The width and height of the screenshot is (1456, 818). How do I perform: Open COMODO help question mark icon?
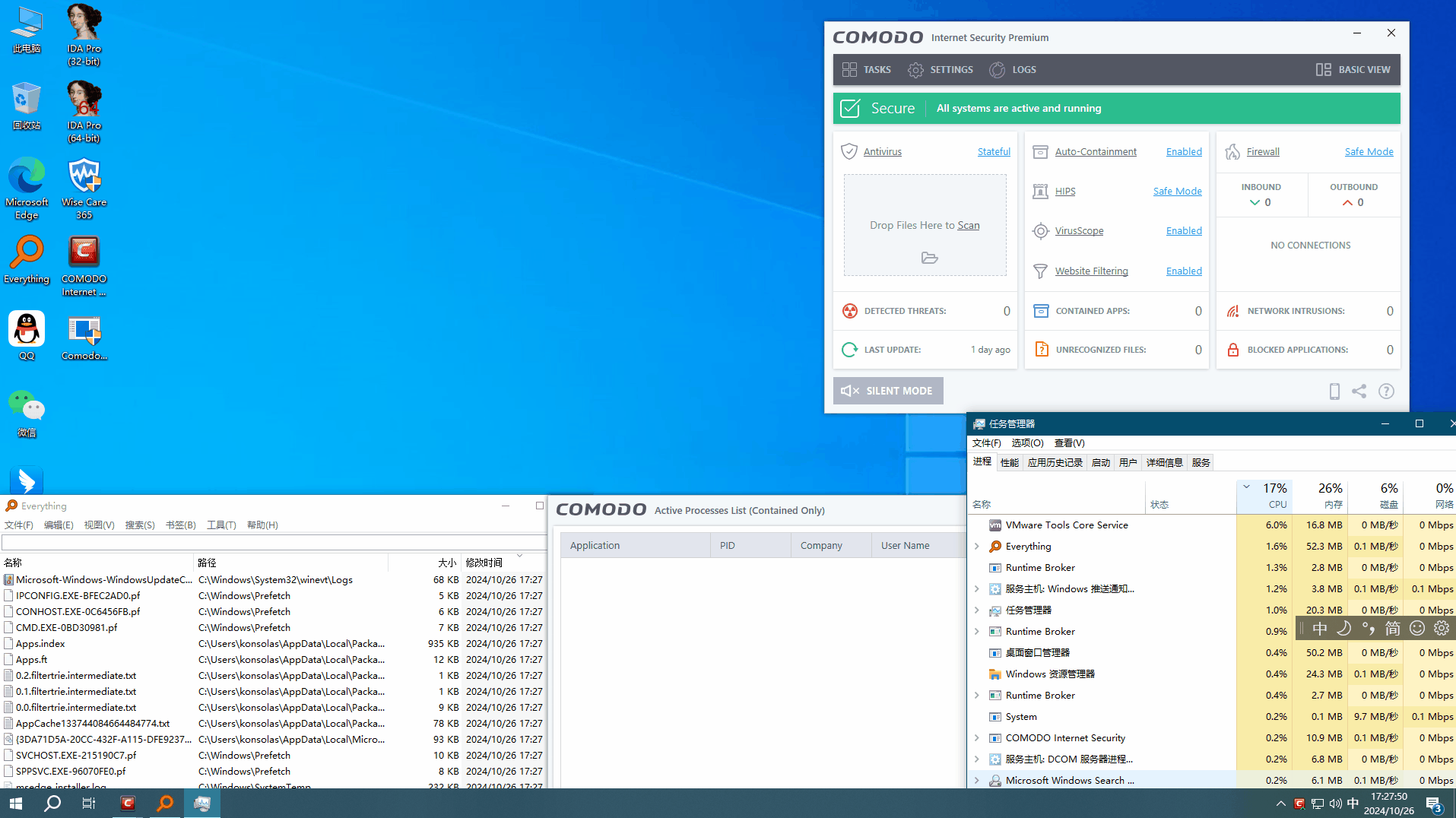1386,392
